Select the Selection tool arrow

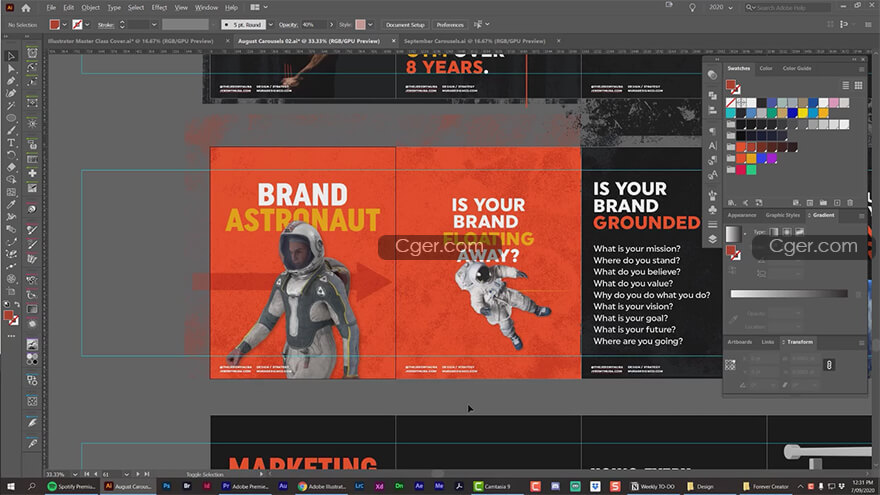(x=11, y=56)
